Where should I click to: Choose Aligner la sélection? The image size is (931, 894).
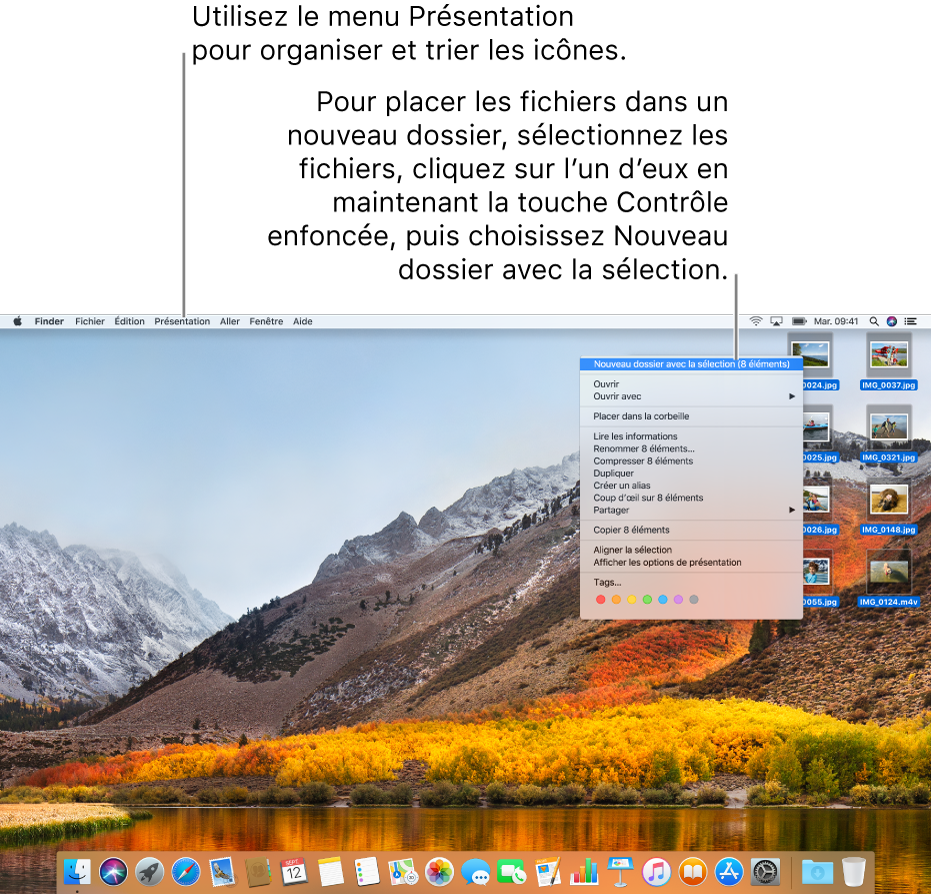[691, 550]
